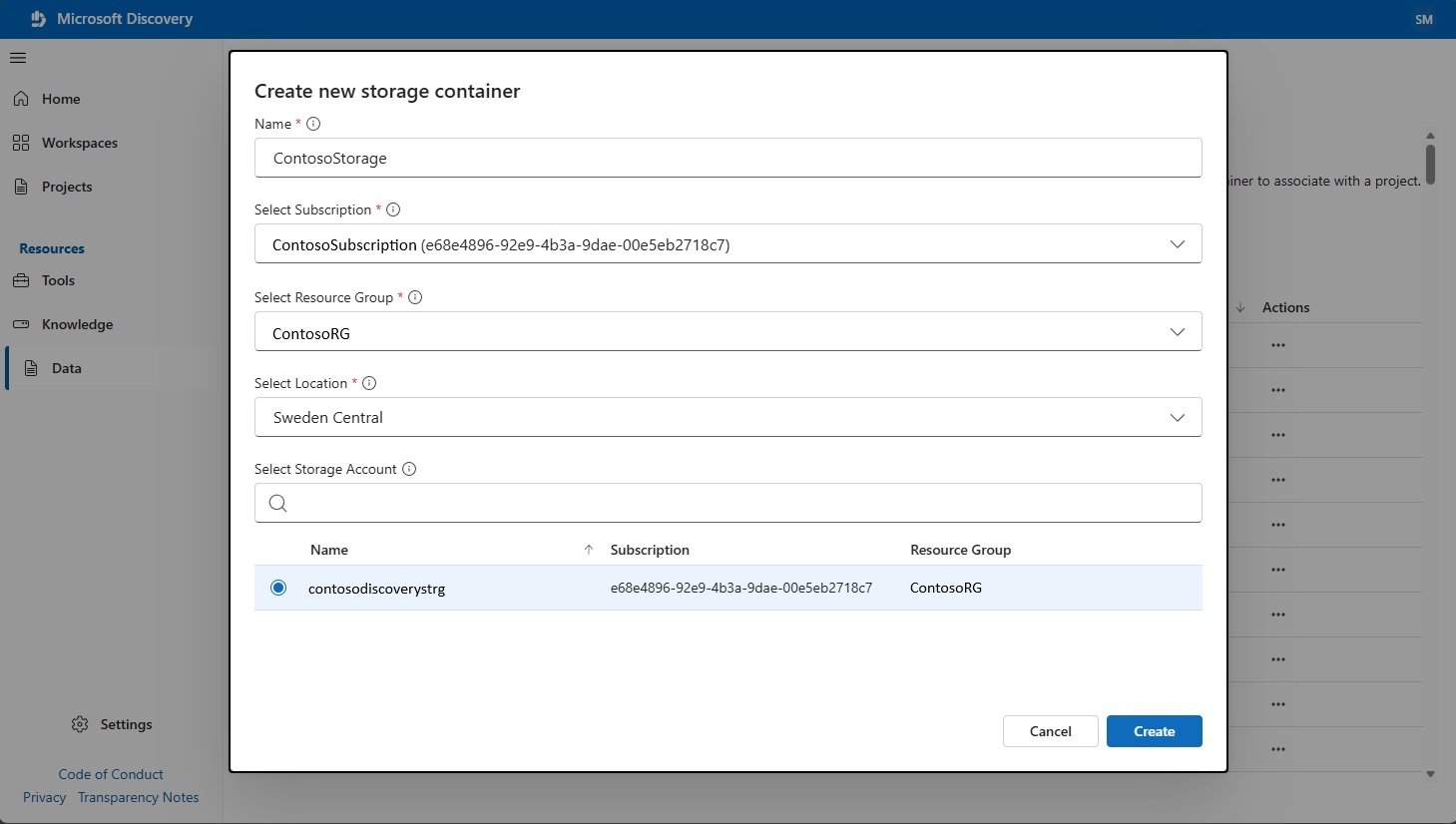Click the Resources section heading
1456x824 pixels.
click(52, 248)
